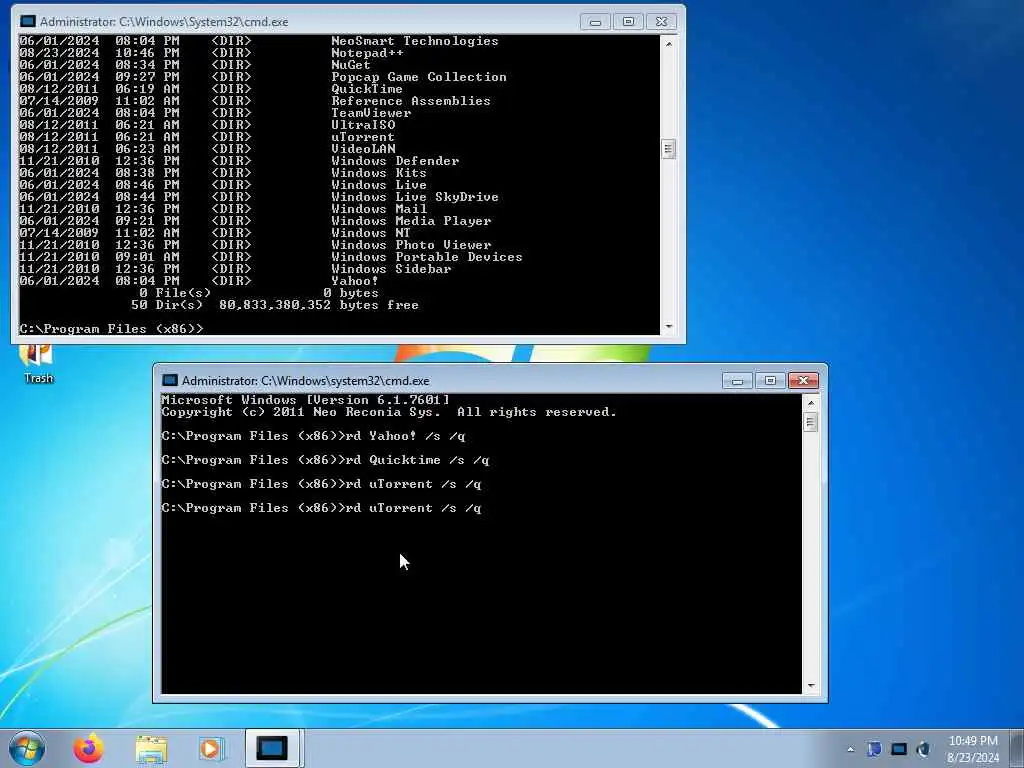The height and width of the screenshot is (768, 1024).
Task: Select the Trash desktop icon
Action: coord(38,364)
